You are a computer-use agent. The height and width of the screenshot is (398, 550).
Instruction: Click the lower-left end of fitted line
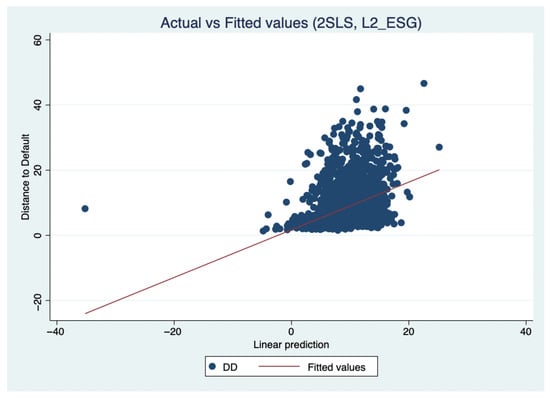(85, 313)
